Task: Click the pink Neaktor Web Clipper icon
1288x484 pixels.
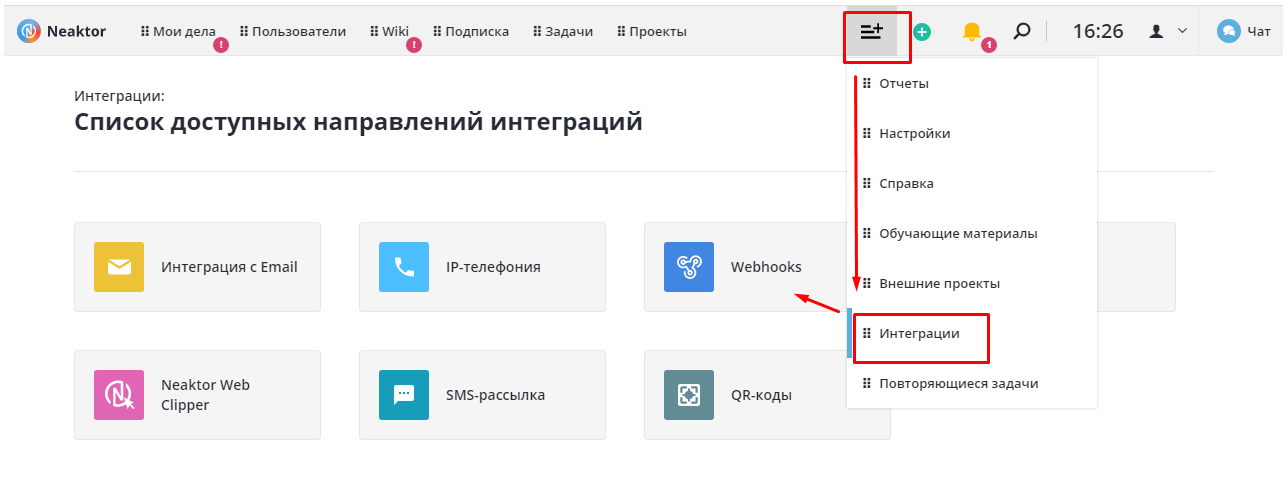Action: [119, 395]
